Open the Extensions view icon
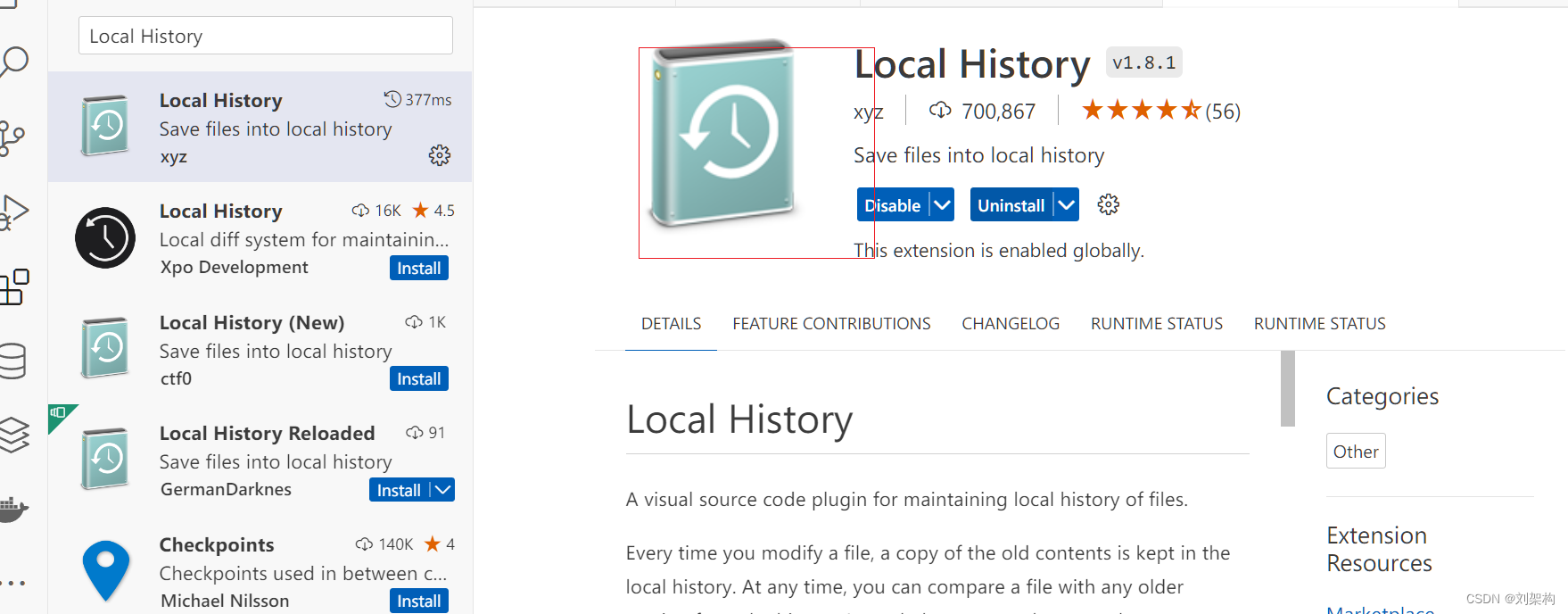Screen dimensions: 1568x614 (13, 287)
